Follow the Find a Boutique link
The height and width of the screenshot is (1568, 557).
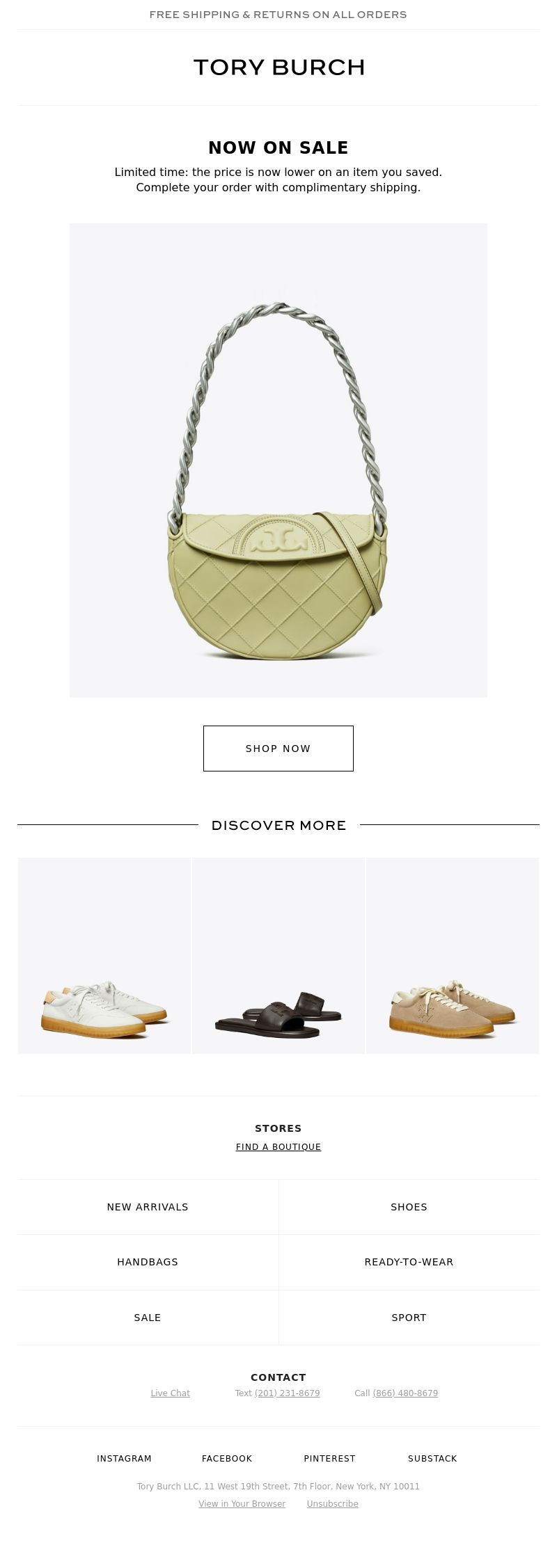[278, 1146]
